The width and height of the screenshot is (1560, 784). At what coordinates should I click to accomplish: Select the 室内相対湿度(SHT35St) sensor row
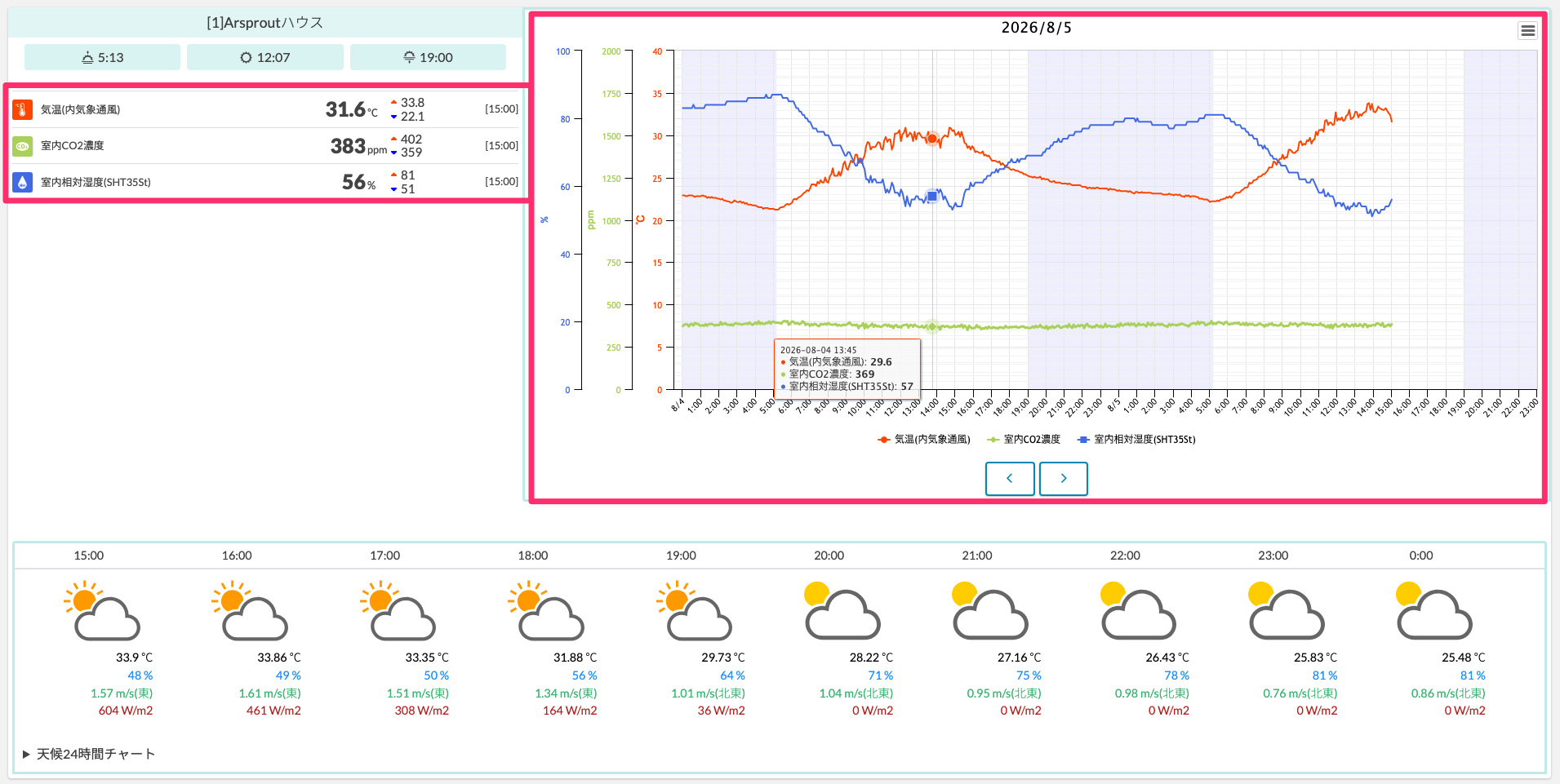pyautogui.click(x=265, y=182)
